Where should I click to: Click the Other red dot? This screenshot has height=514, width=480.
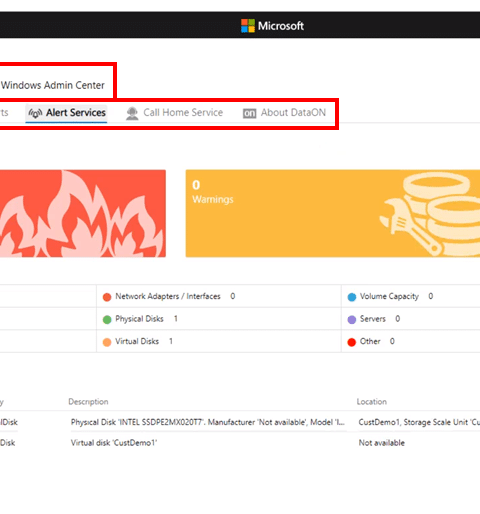[352, 342]
